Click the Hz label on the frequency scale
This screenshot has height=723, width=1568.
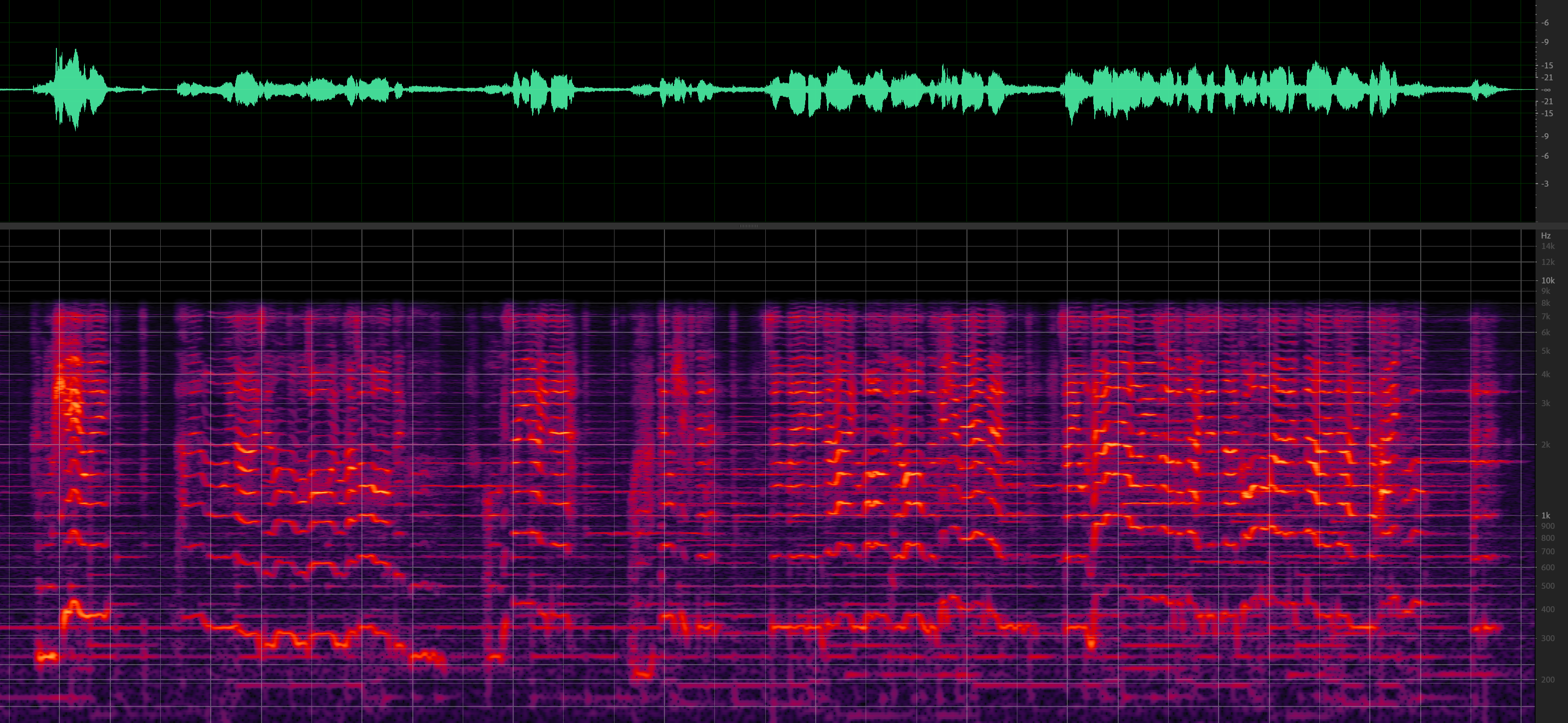coord(1546,236)
